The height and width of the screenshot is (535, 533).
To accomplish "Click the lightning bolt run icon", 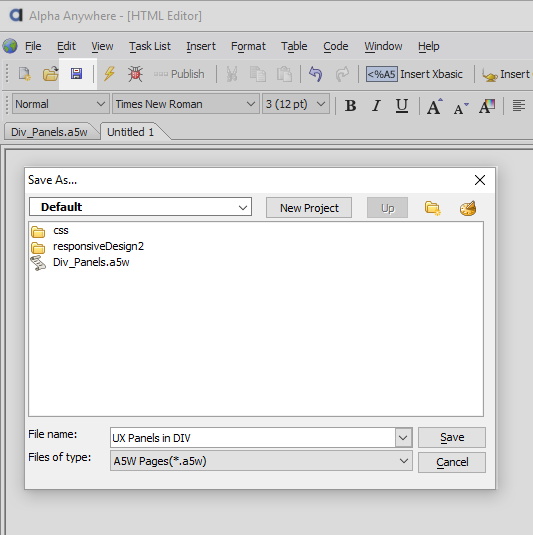I will (x=109, y=74).
